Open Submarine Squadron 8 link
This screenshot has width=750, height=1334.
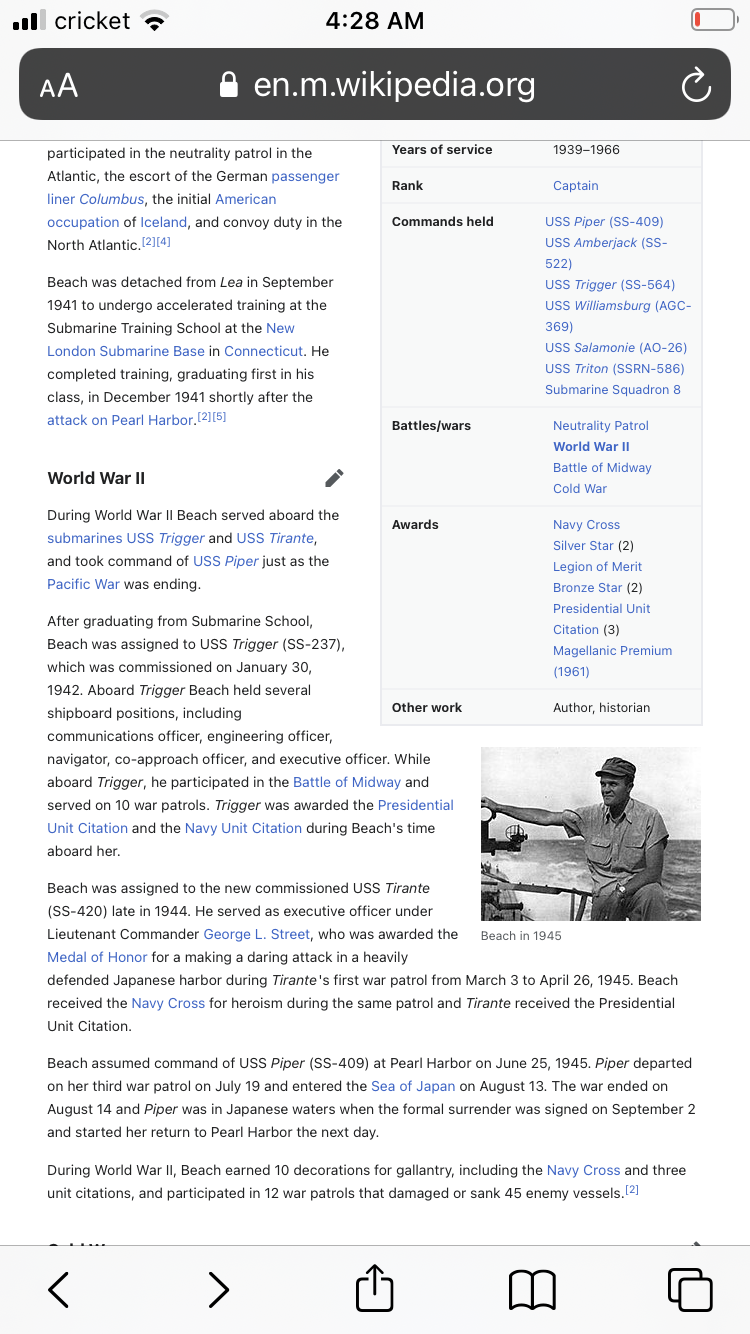613,390
